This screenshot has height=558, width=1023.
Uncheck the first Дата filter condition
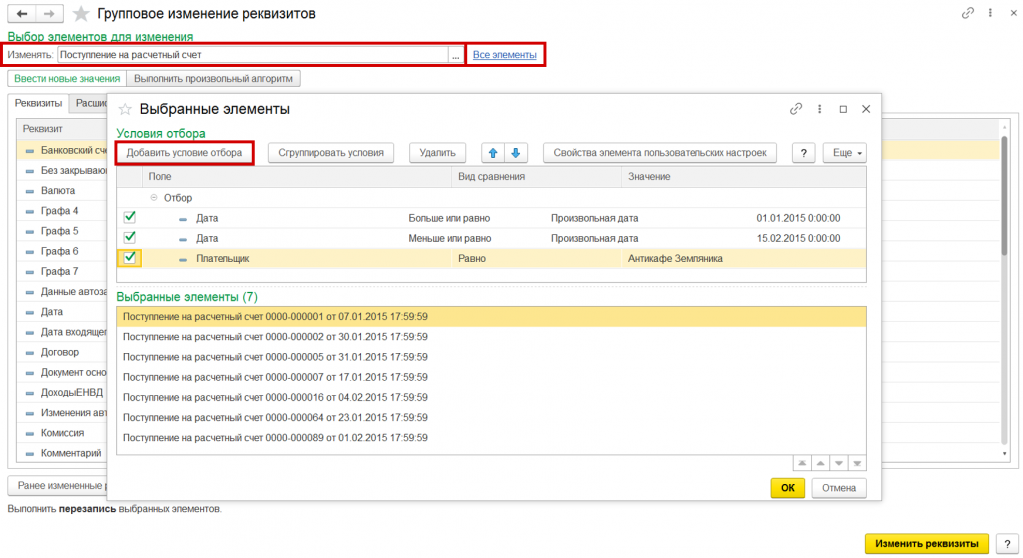tap(129, 217)
